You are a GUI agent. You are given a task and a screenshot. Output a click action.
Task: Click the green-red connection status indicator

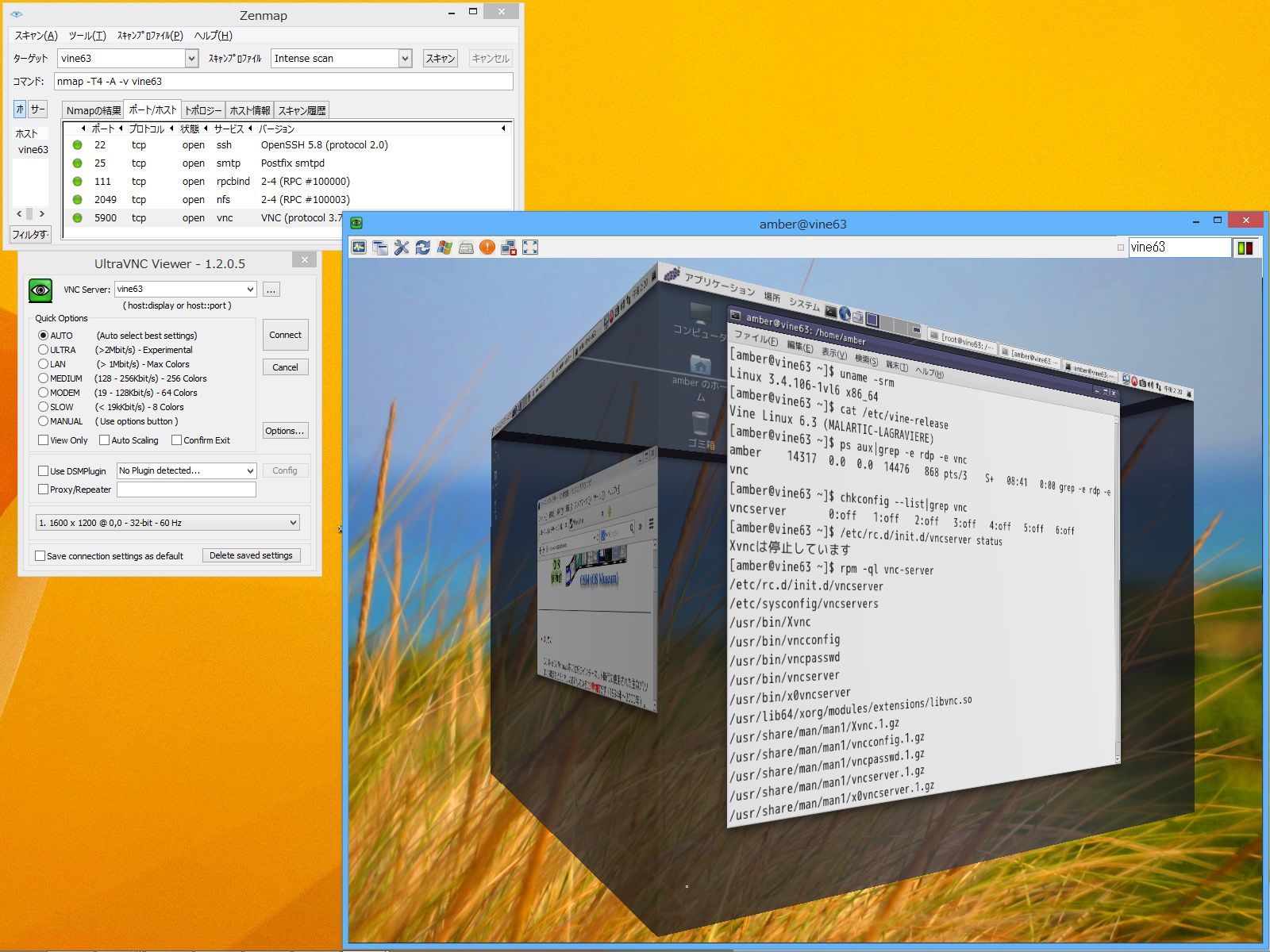click(x=1245, y=248)
